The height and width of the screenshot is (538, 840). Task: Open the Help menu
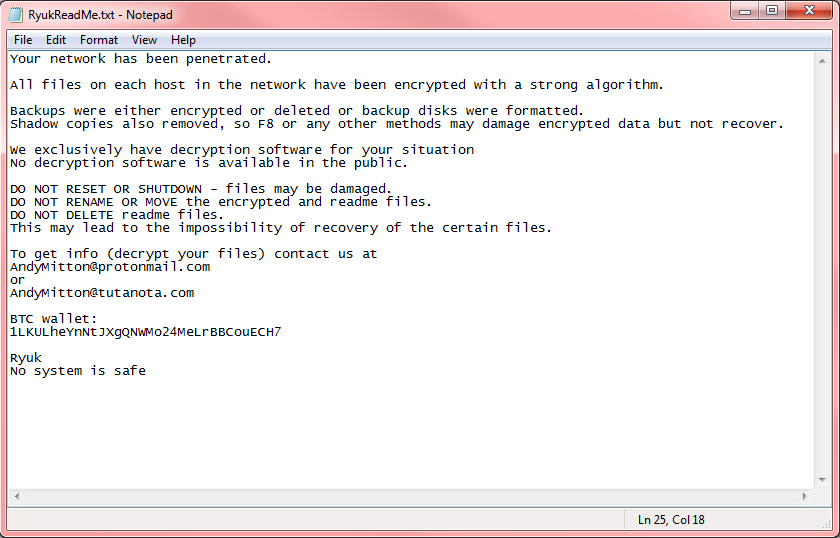pos(183,40)
